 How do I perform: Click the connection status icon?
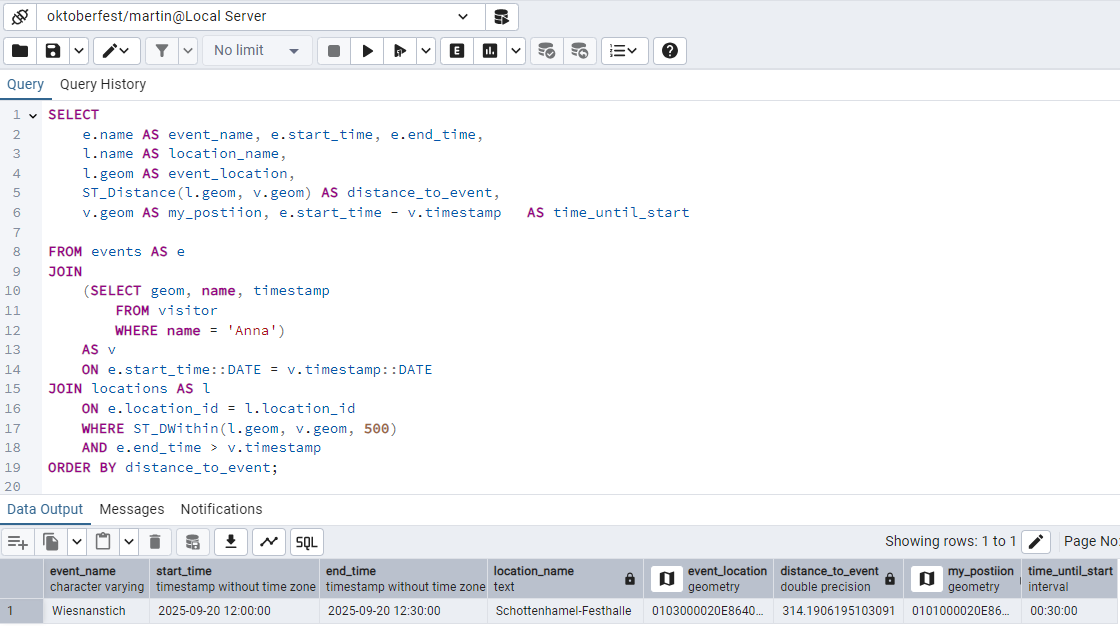(x=20, y=16)
